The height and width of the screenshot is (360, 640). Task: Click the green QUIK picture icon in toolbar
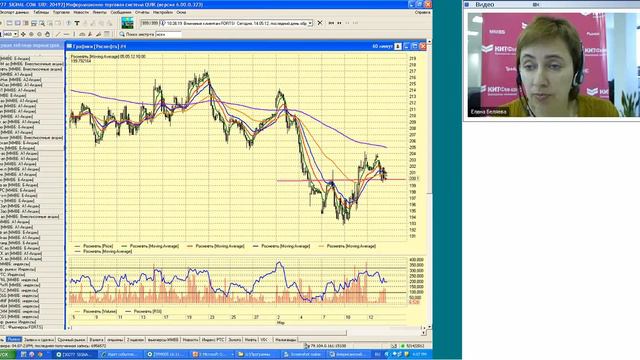pyautogui.click(x=127, y=23)
